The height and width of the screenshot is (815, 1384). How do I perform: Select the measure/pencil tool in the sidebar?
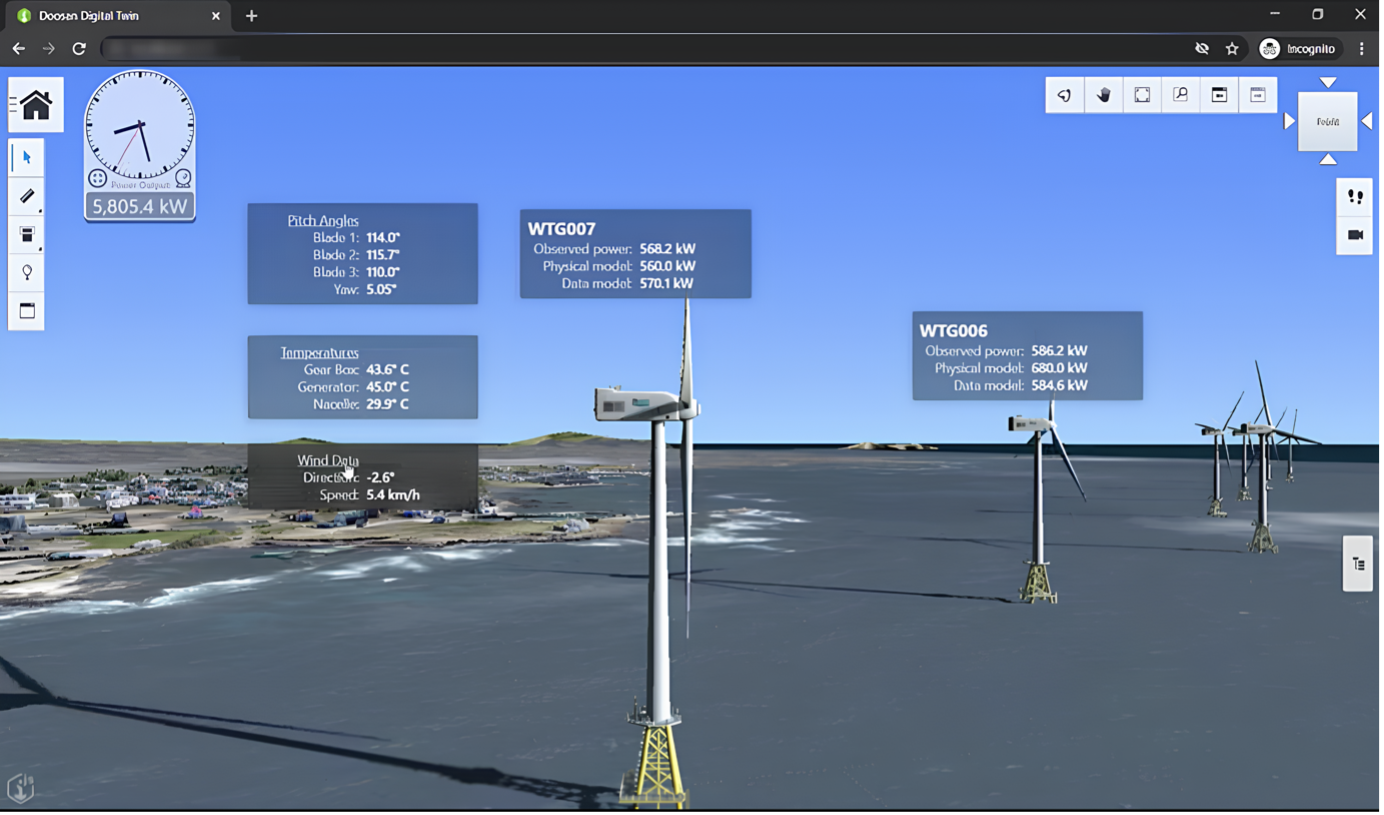pos(26,196)
